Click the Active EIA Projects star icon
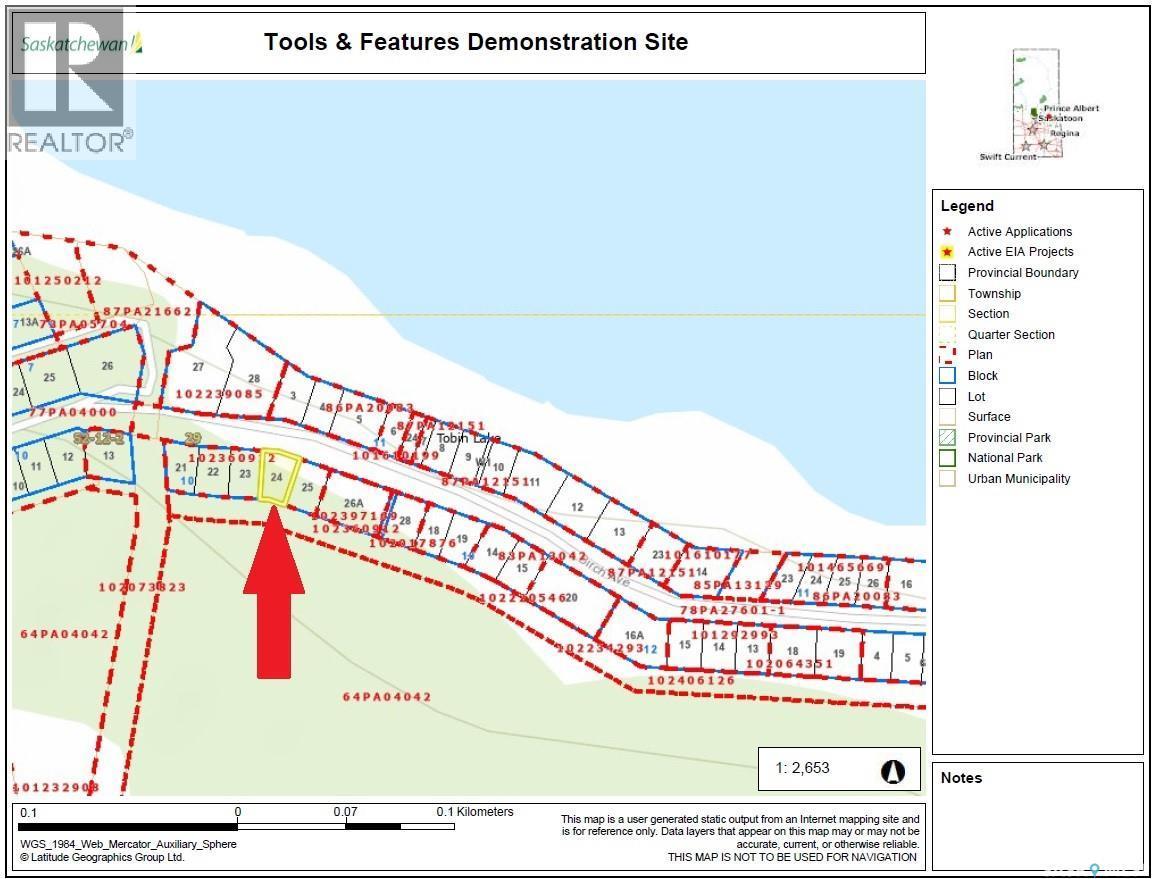 [947, 251]
